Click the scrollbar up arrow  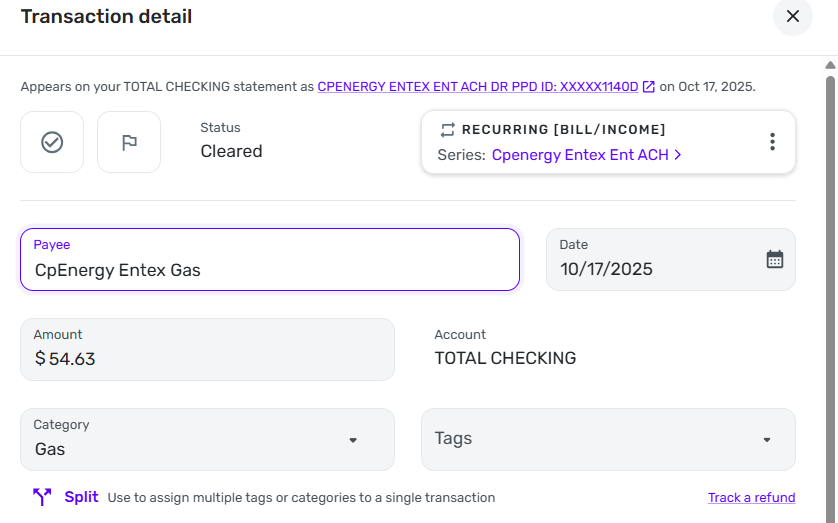click(830, 66)
